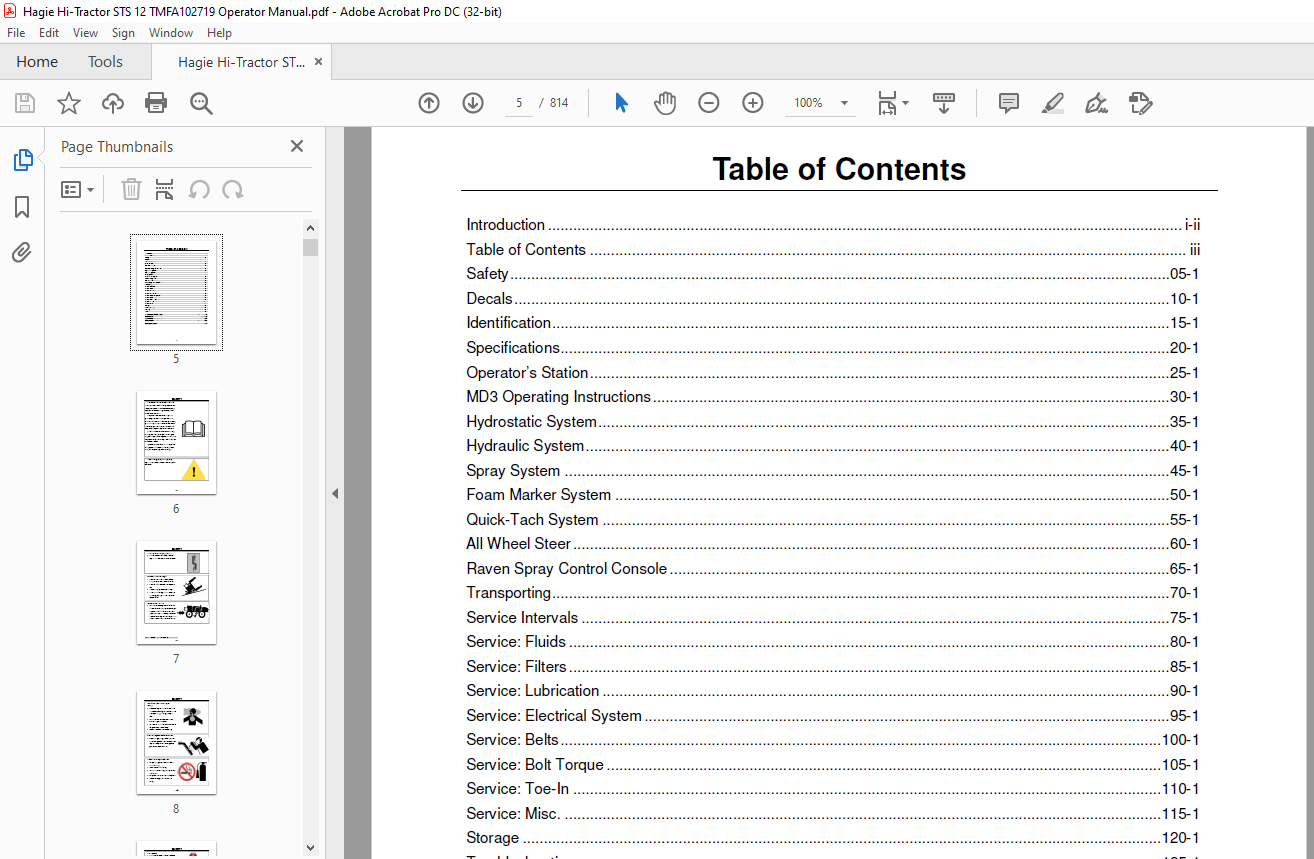Image resolution: width=1314 pixels, height=859 pixels.
Task: Activate the selection arrow tool
Action: [x=621, y=103]
